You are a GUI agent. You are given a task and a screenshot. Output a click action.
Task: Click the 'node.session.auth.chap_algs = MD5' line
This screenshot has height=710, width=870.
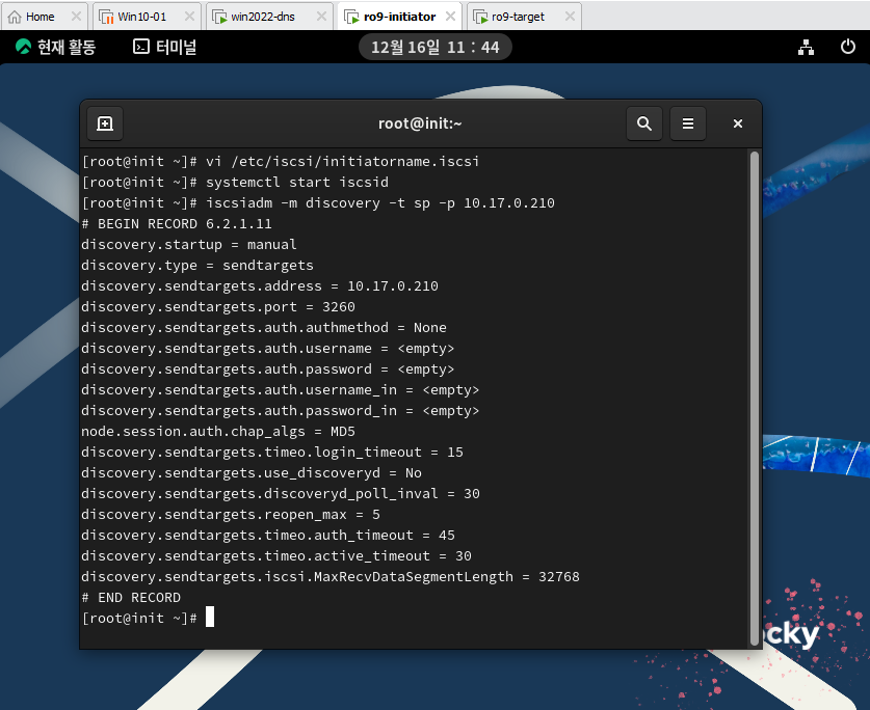tap(218, 432)
